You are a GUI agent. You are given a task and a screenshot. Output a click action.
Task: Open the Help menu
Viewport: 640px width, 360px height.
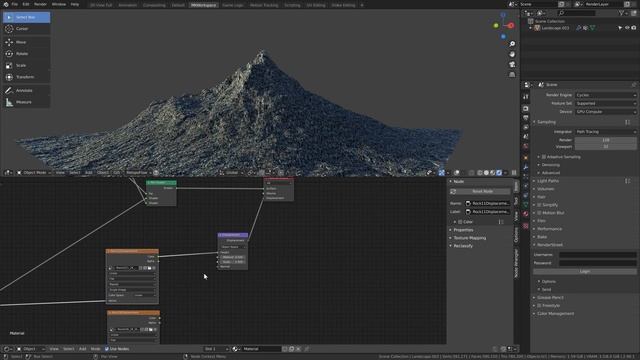[x=75, y=4]
